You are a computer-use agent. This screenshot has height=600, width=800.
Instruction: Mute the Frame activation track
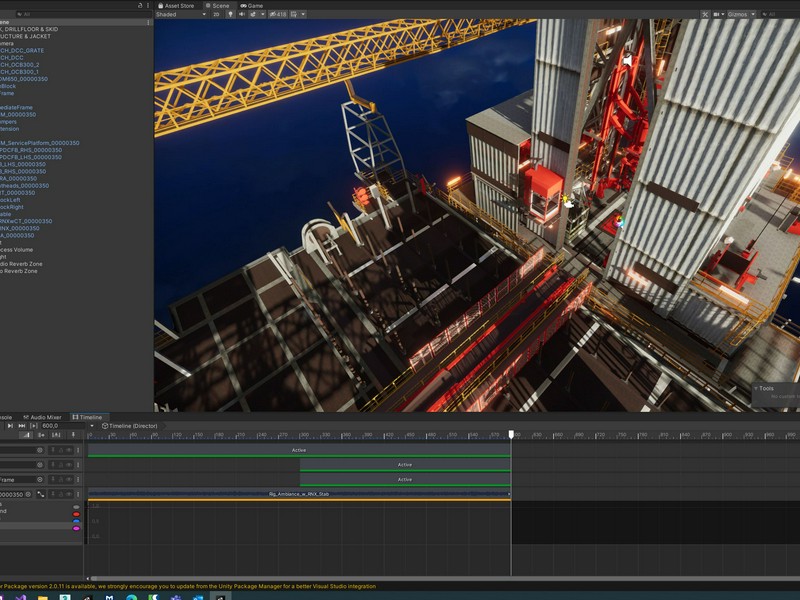pos(69,480)
